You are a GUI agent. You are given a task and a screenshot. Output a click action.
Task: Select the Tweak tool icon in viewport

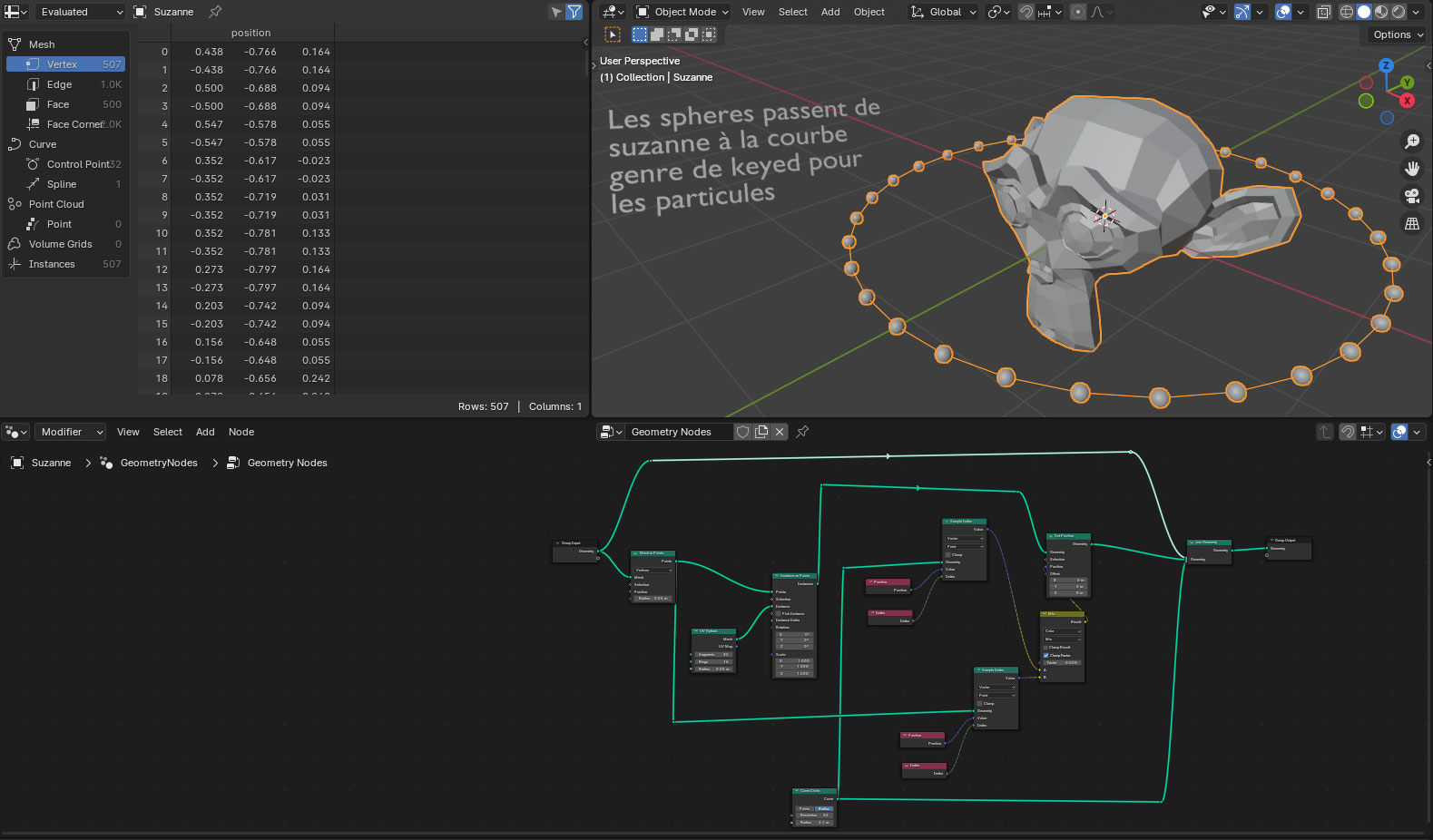[x=613, y=34]
